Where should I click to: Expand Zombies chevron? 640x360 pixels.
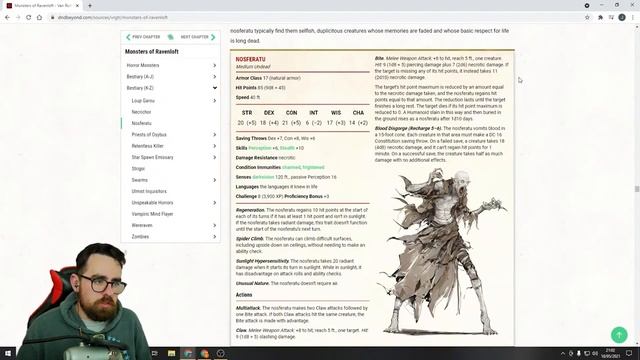(214, 237)
